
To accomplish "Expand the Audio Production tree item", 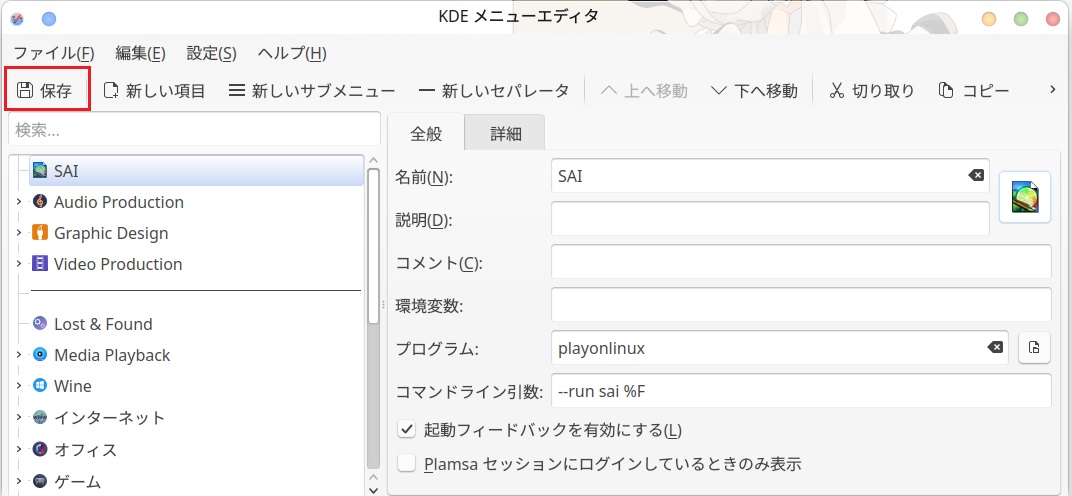I will 18,202.
